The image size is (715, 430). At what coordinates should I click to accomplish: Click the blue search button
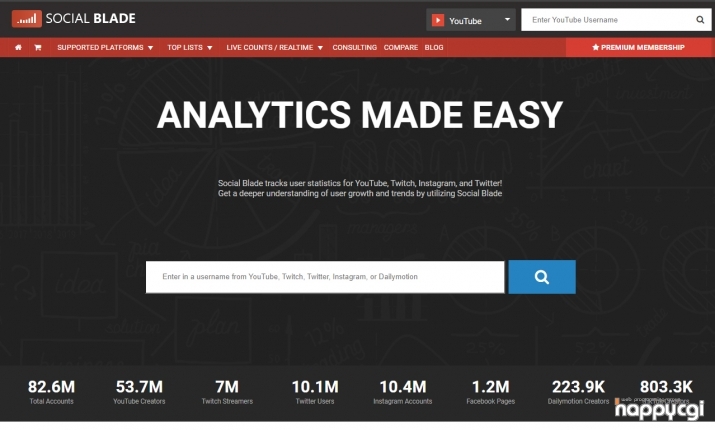coord(542,277)
